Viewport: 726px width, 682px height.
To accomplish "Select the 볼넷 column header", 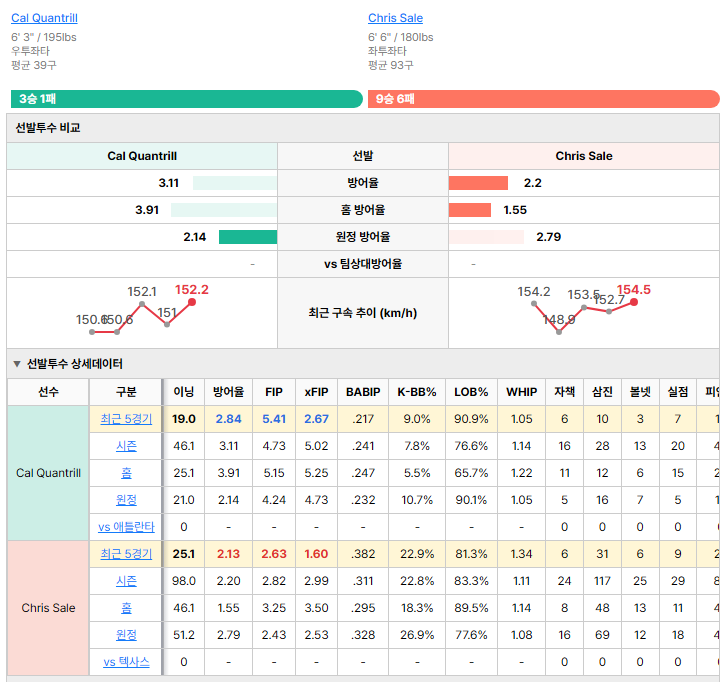I will tap(640, 392).
